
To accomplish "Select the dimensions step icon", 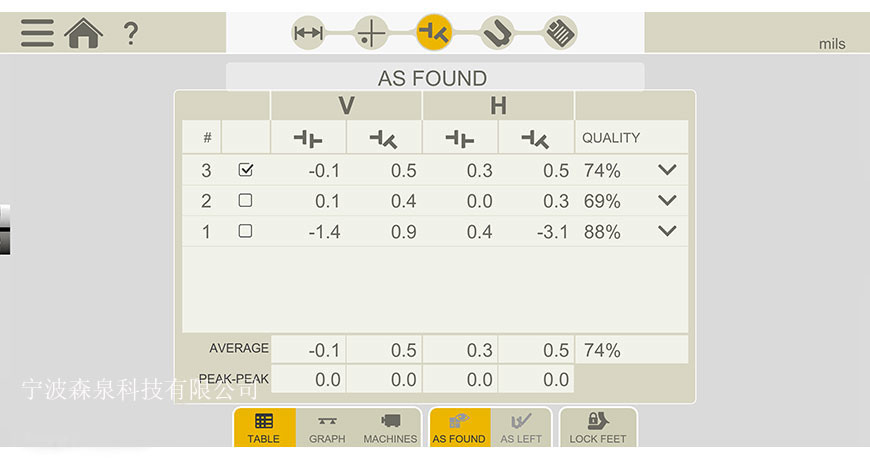I will [x=309, y=33].
